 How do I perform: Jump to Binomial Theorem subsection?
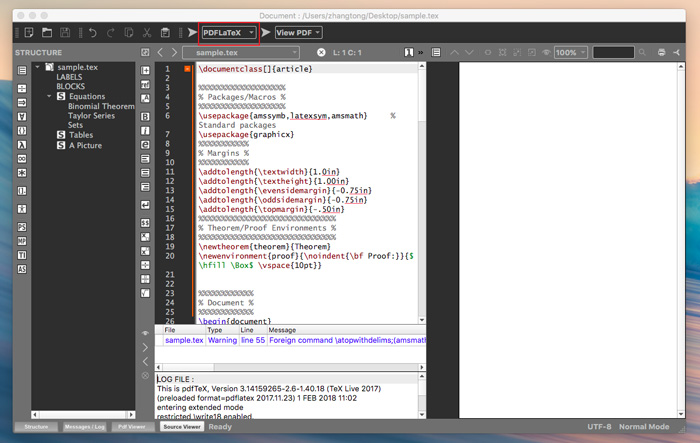(x=101, y=106)
